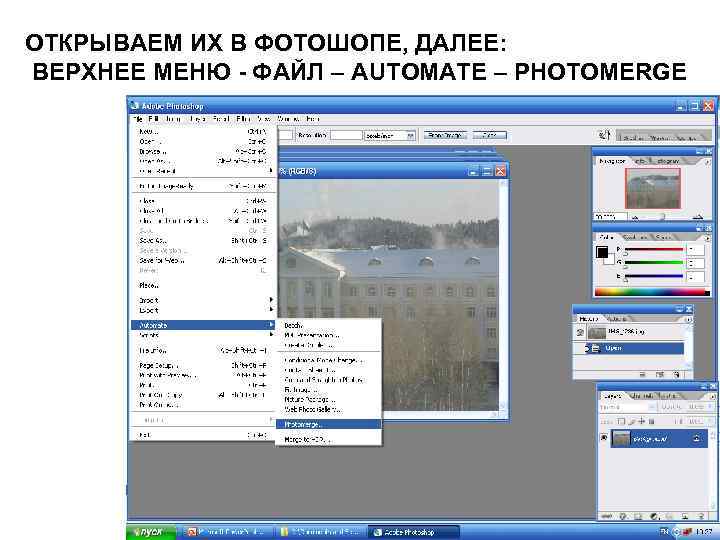Image resolution: width=720 pixels, height=540 pixels.
Task: Create a new layer in Layers panel
Action: (685, 517)
